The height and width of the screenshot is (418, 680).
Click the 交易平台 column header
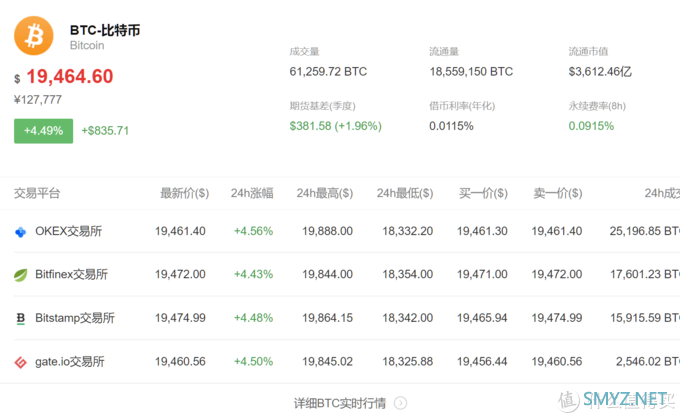pos(37,193)
